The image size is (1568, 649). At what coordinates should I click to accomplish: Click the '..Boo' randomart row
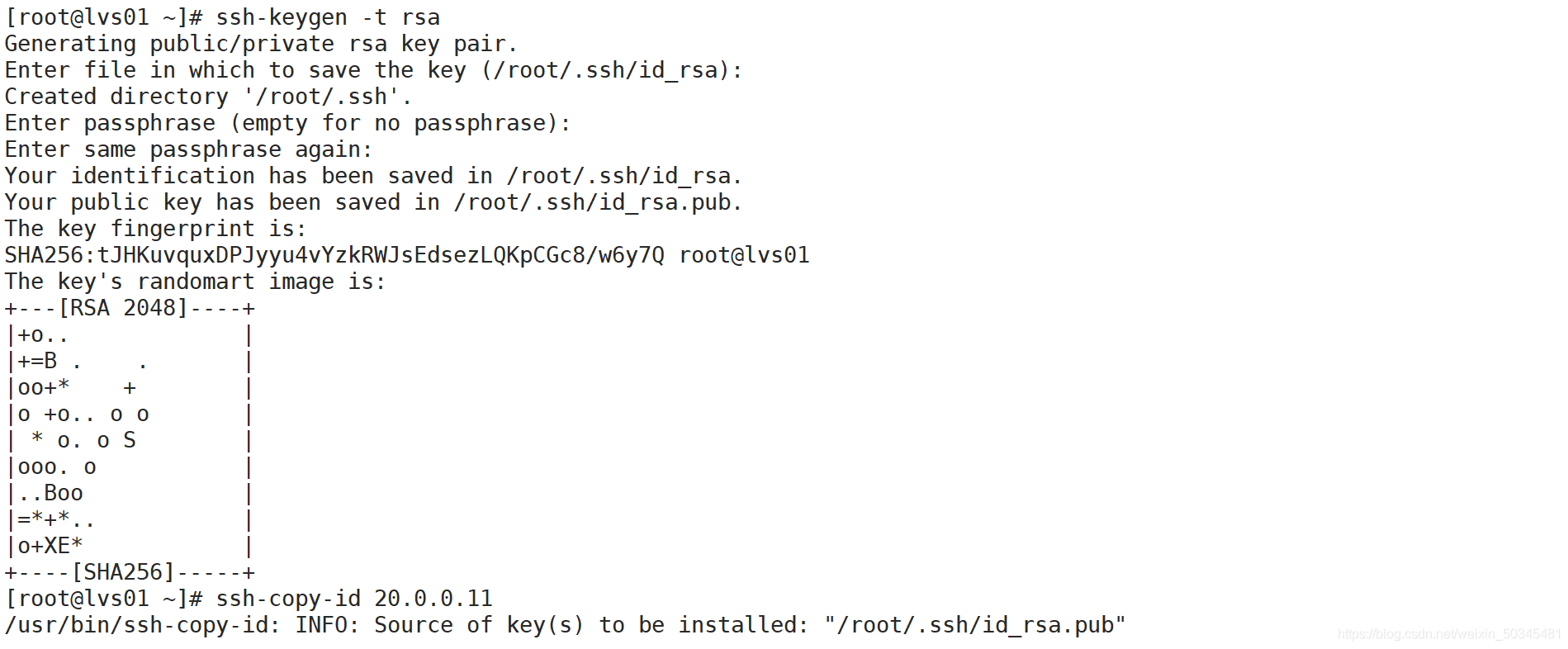50,493
